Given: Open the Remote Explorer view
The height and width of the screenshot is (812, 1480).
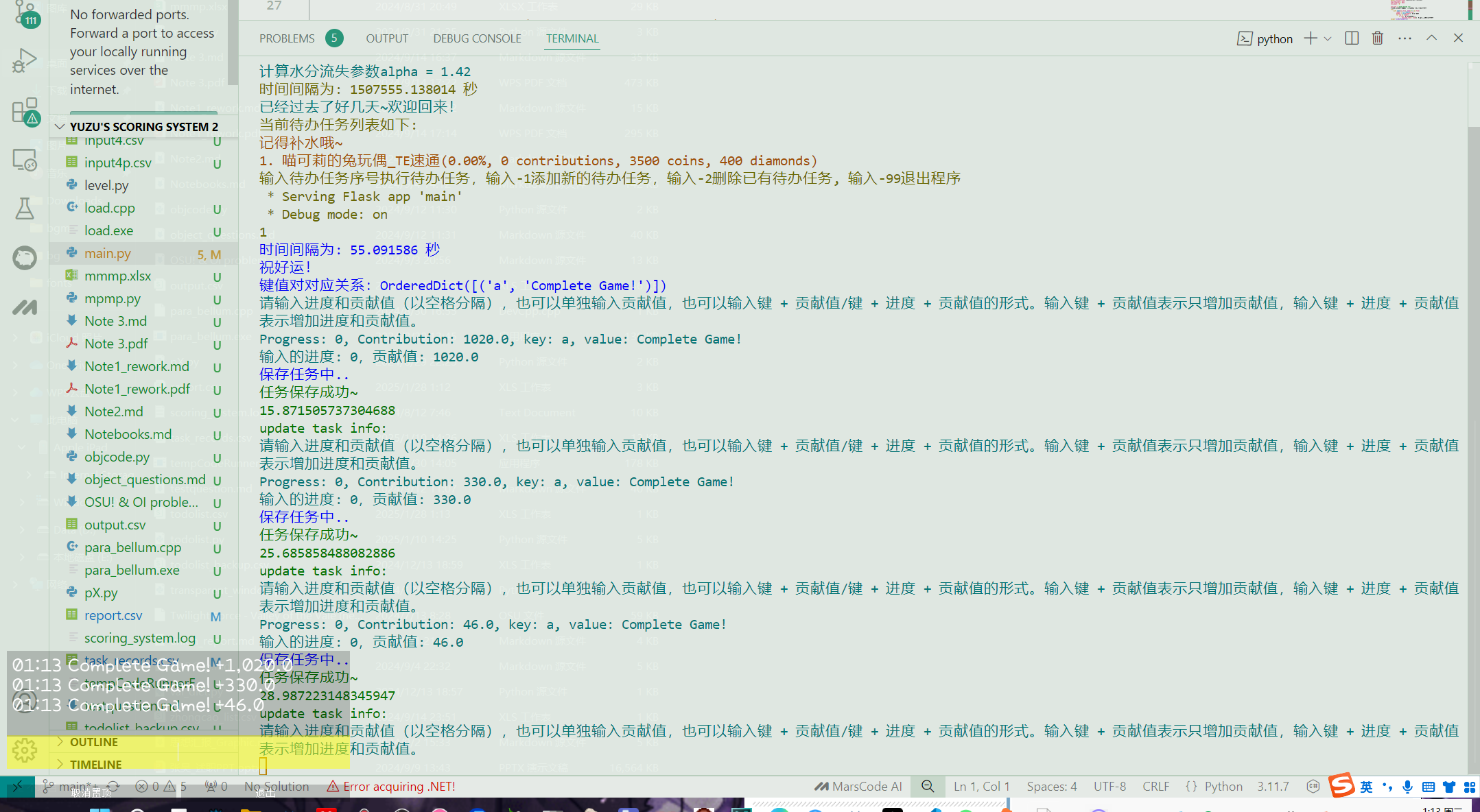Looking at the screenshot, I should pyautogui.click(x=24, y=160).
